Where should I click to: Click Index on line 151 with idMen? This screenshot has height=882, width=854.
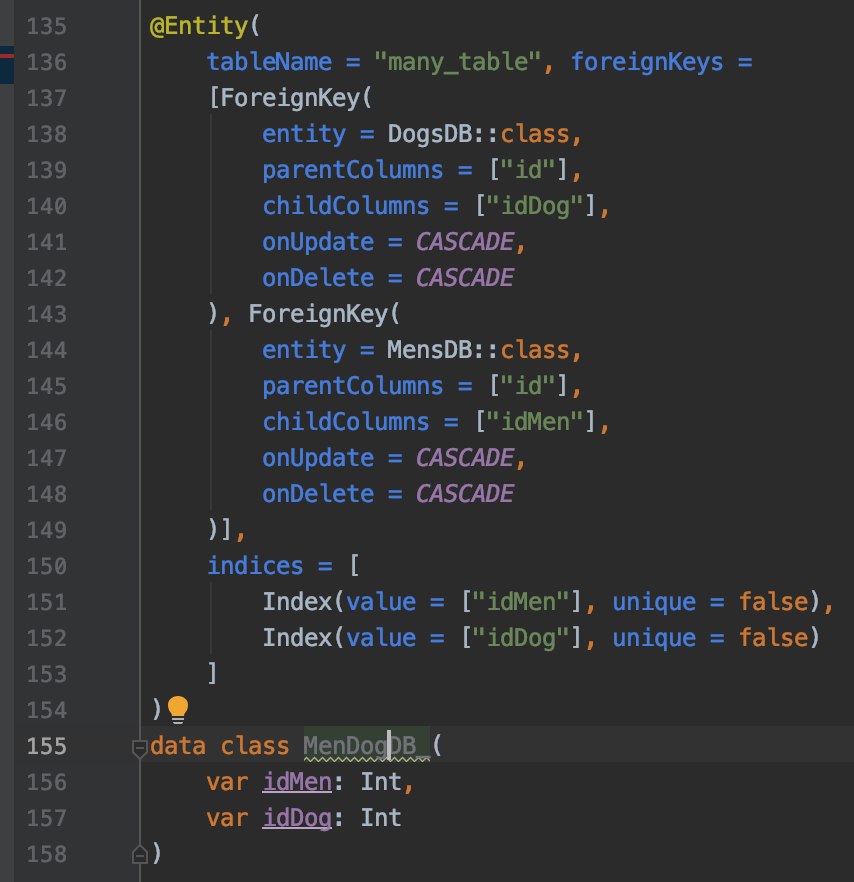pyautogui.click(x=297, y=602)
